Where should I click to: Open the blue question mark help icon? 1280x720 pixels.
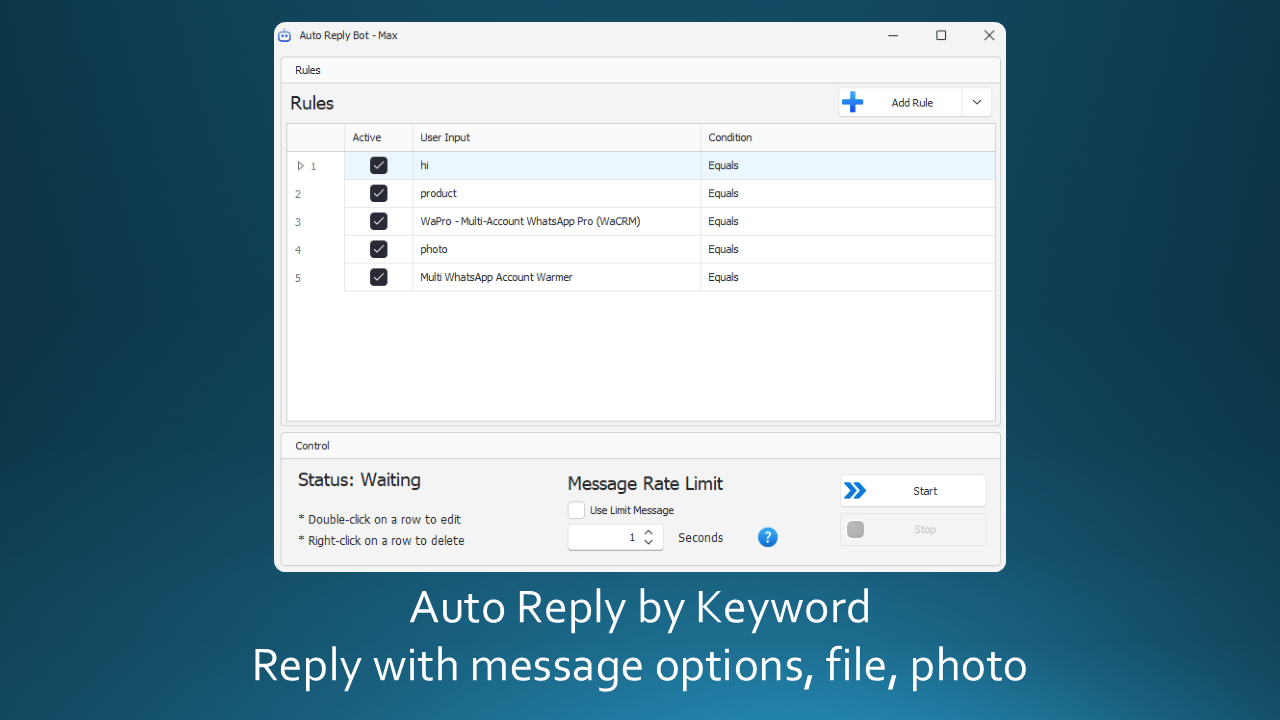tap(767, 537)
